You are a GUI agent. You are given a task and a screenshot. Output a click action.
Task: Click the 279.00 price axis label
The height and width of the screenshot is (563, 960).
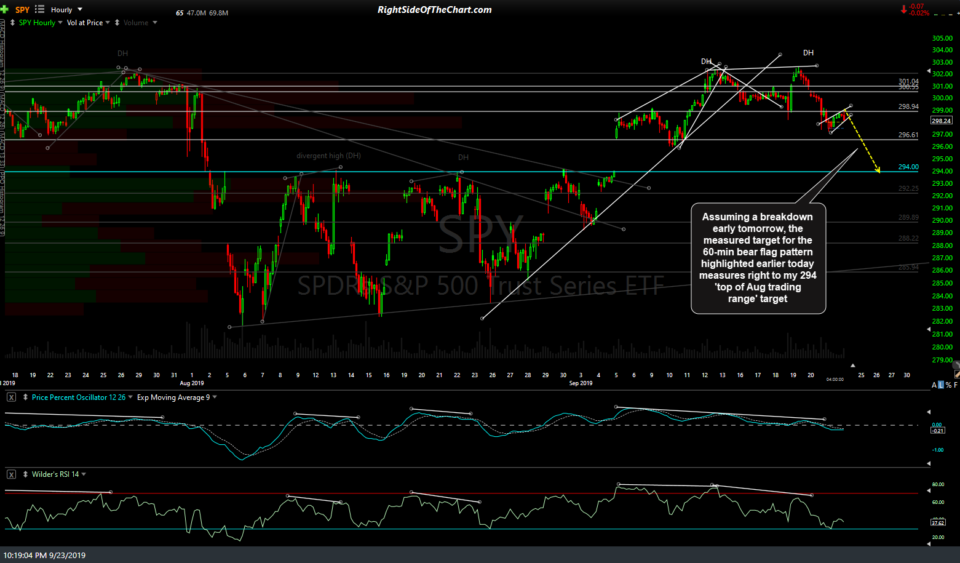(942, 360)
